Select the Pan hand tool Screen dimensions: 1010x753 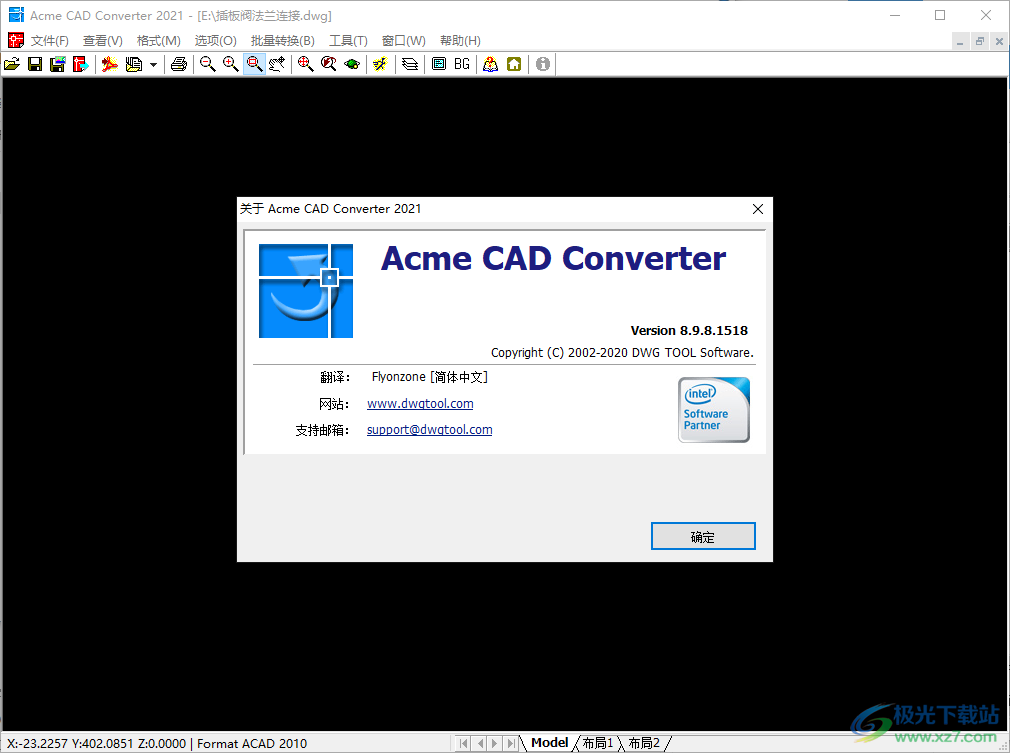click(x=278, y=64)
